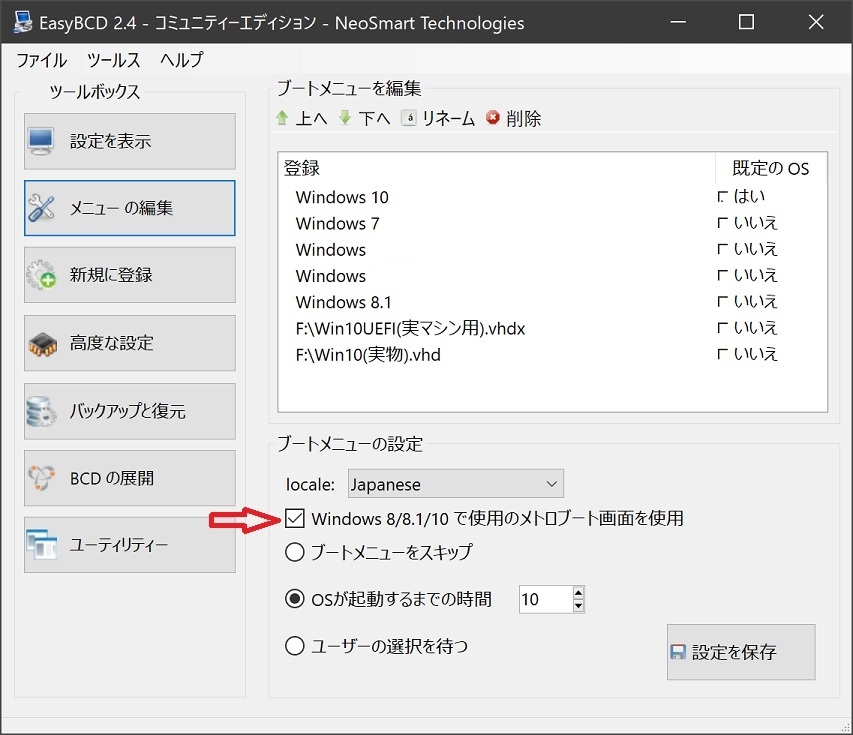Screen dimensions: 853x735
Task: Select the OSが起動するまでの時間 radio button
Action: [x=294, y=599]
